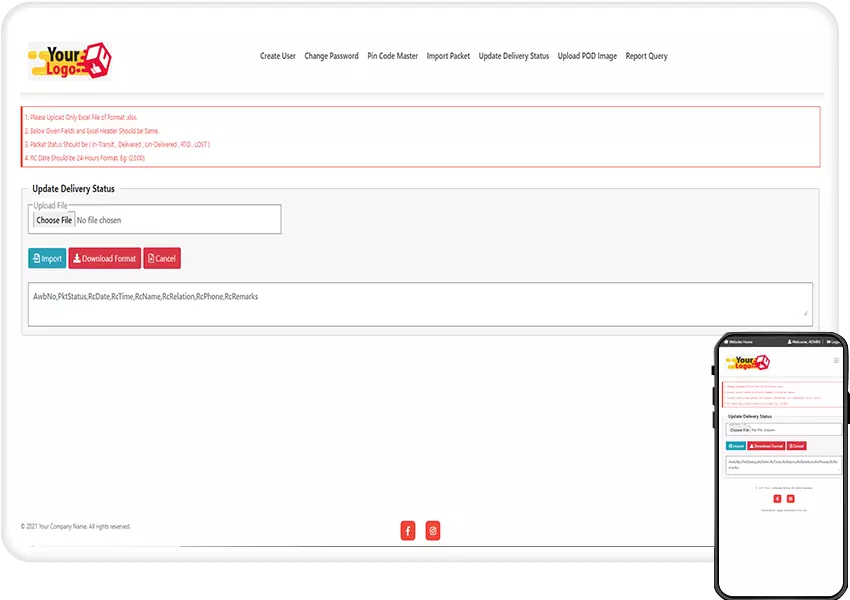Grab the textarea resize handle corner
The height and width of the screenshot is (600, 850).
(x=806, y=313)
